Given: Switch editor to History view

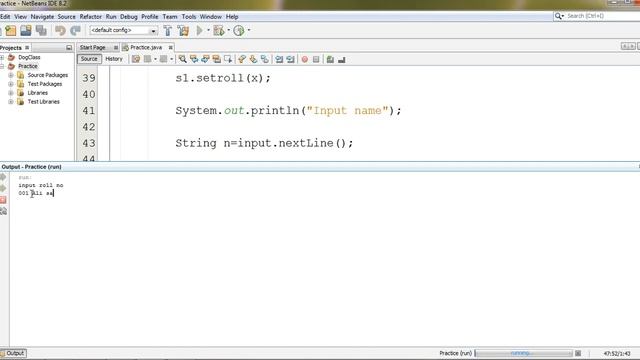Looking at the screenshot, I should tap(114, 59).
